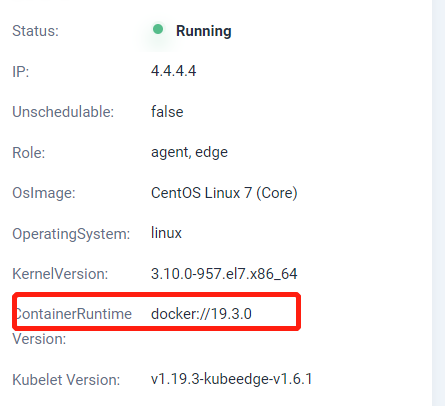Click the CentOS Linux 7 (Core) value

tap(224, 193)
